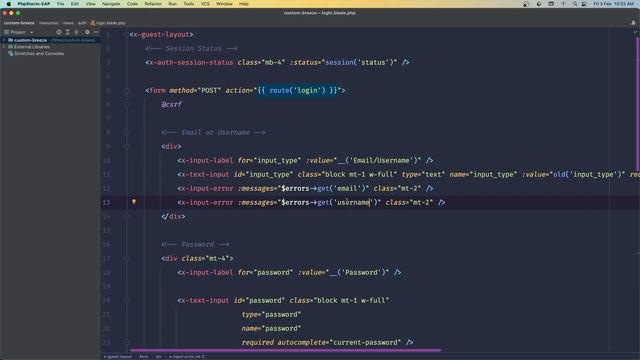Click the user account icon in navigation bar
Image resolution: width=640 pixels, height=360 pixels.
click(x=633, y=23)
